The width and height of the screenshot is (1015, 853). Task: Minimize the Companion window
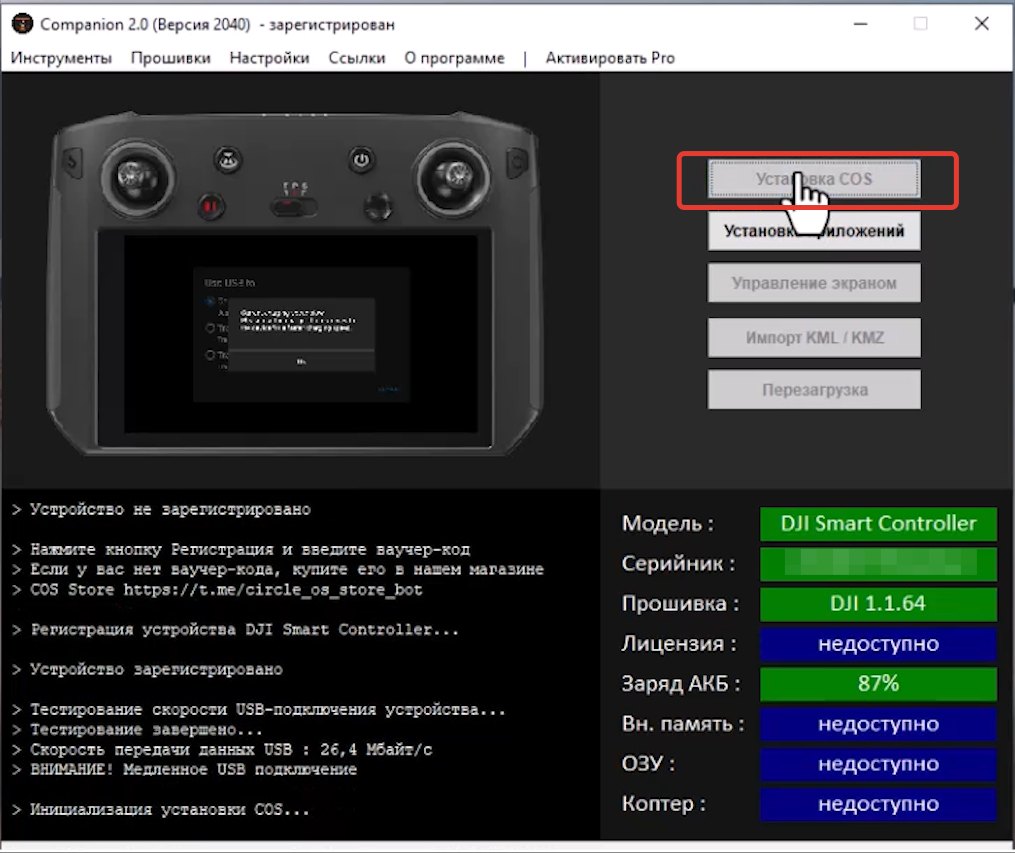click(x=860, y=24)
